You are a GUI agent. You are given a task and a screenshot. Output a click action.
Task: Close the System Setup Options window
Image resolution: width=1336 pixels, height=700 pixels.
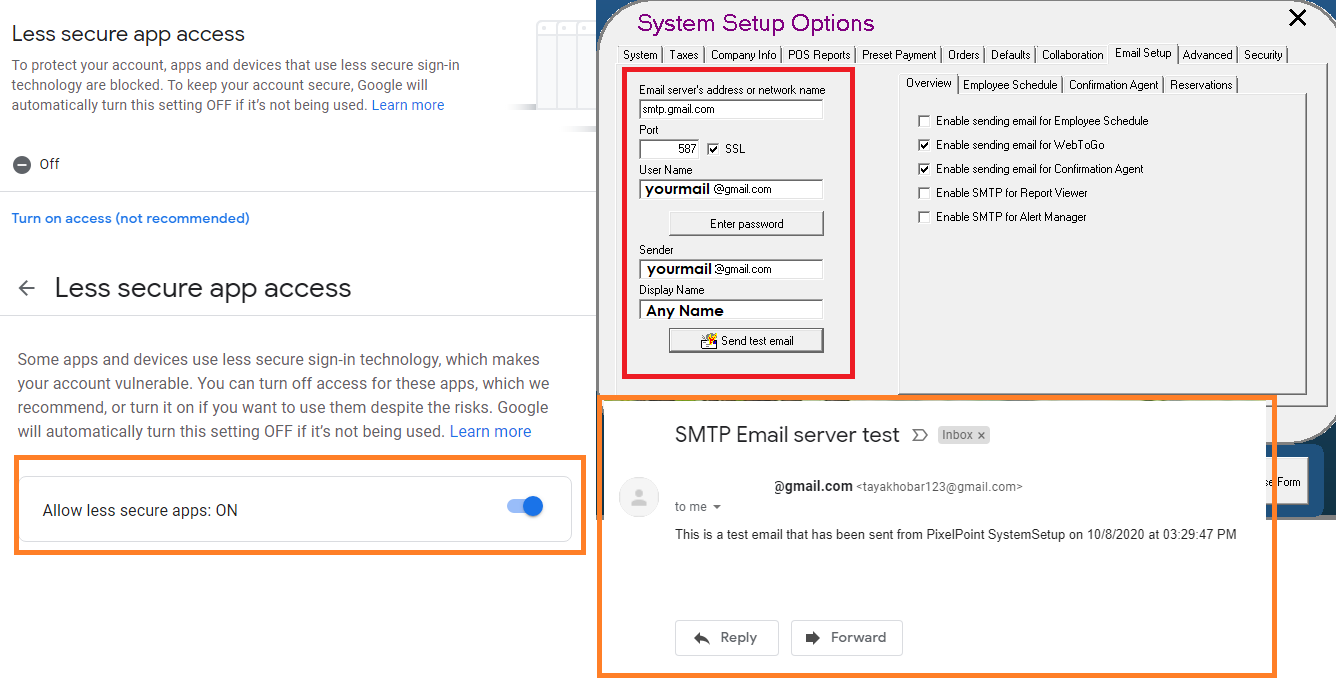pyautogui.click(x=1297, y=18)
